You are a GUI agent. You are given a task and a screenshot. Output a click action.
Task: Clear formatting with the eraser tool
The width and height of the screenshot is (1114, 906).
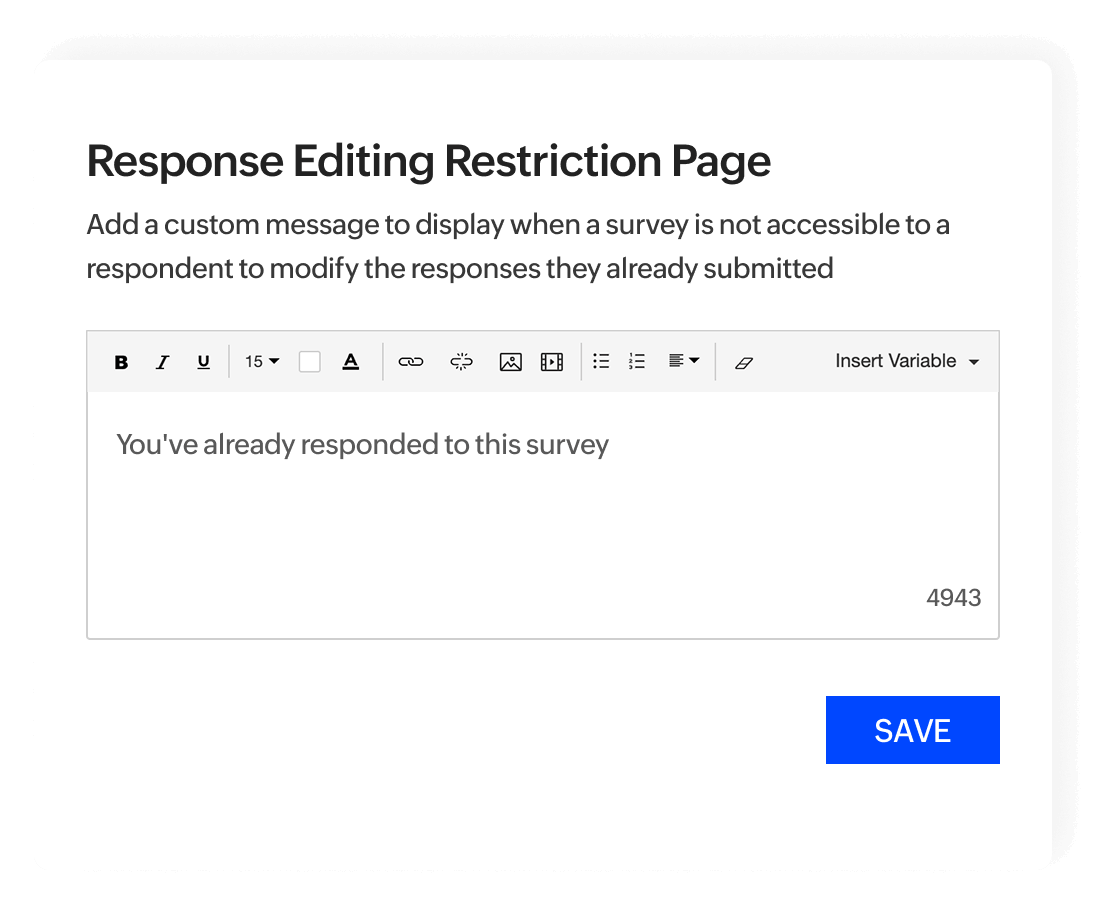pyautogui.click(x=744, y=361)
